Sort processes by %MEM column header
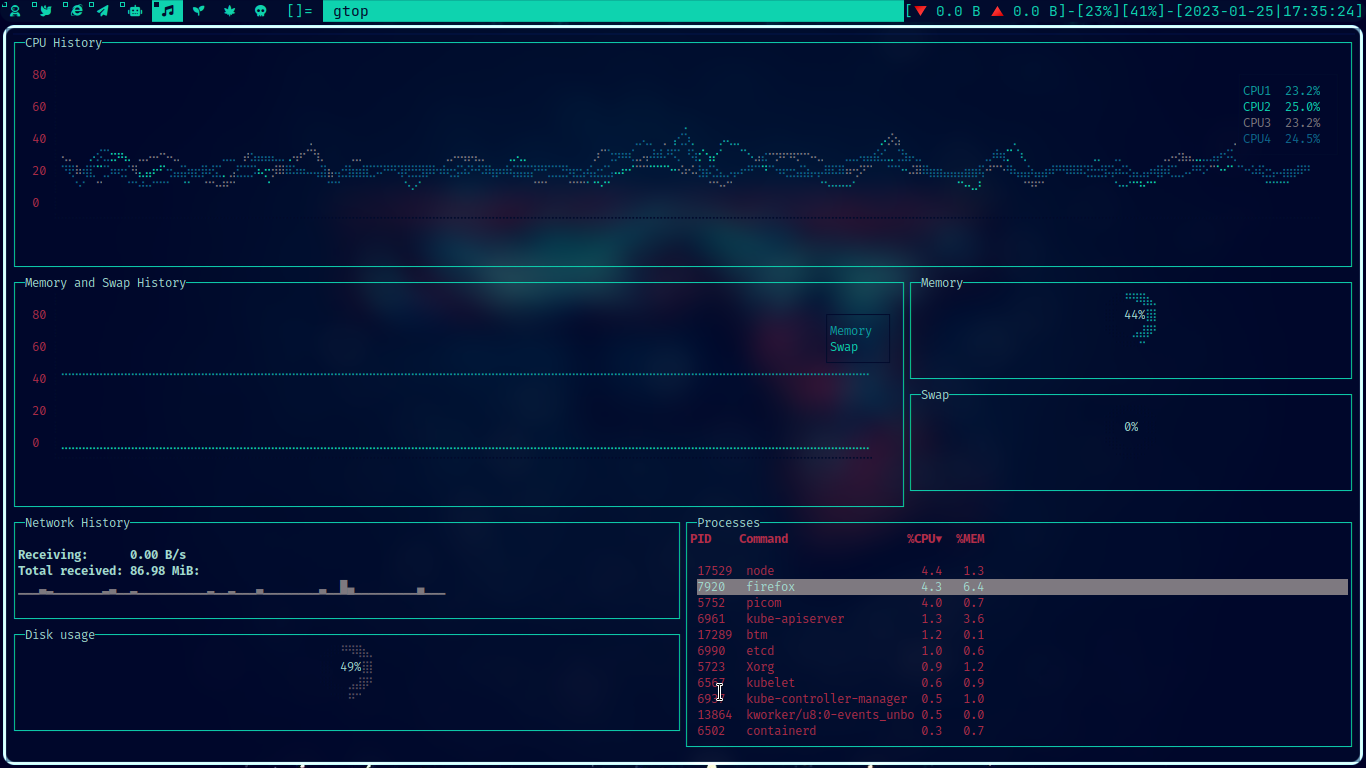 pyautogui.click(x=969, y=539)
